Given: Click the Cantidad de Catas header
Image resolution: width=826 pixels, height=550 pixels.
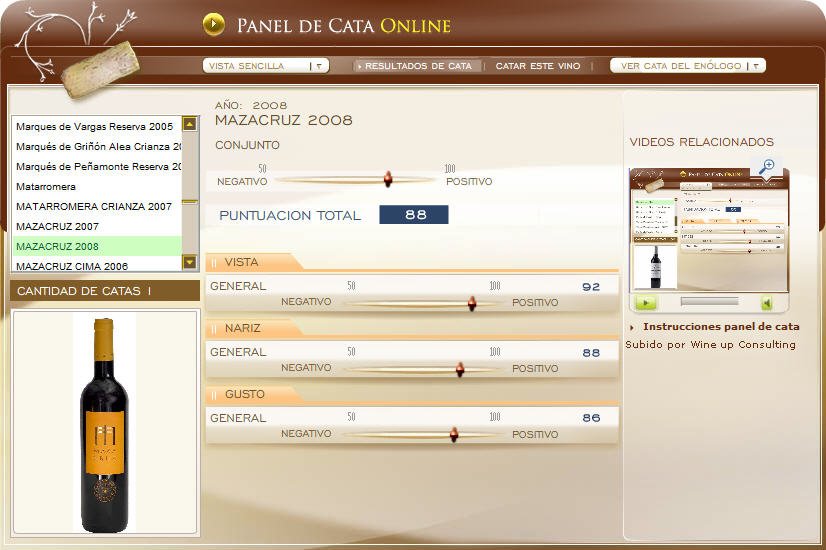Looking at the screenshot, I should click(105, 291).
